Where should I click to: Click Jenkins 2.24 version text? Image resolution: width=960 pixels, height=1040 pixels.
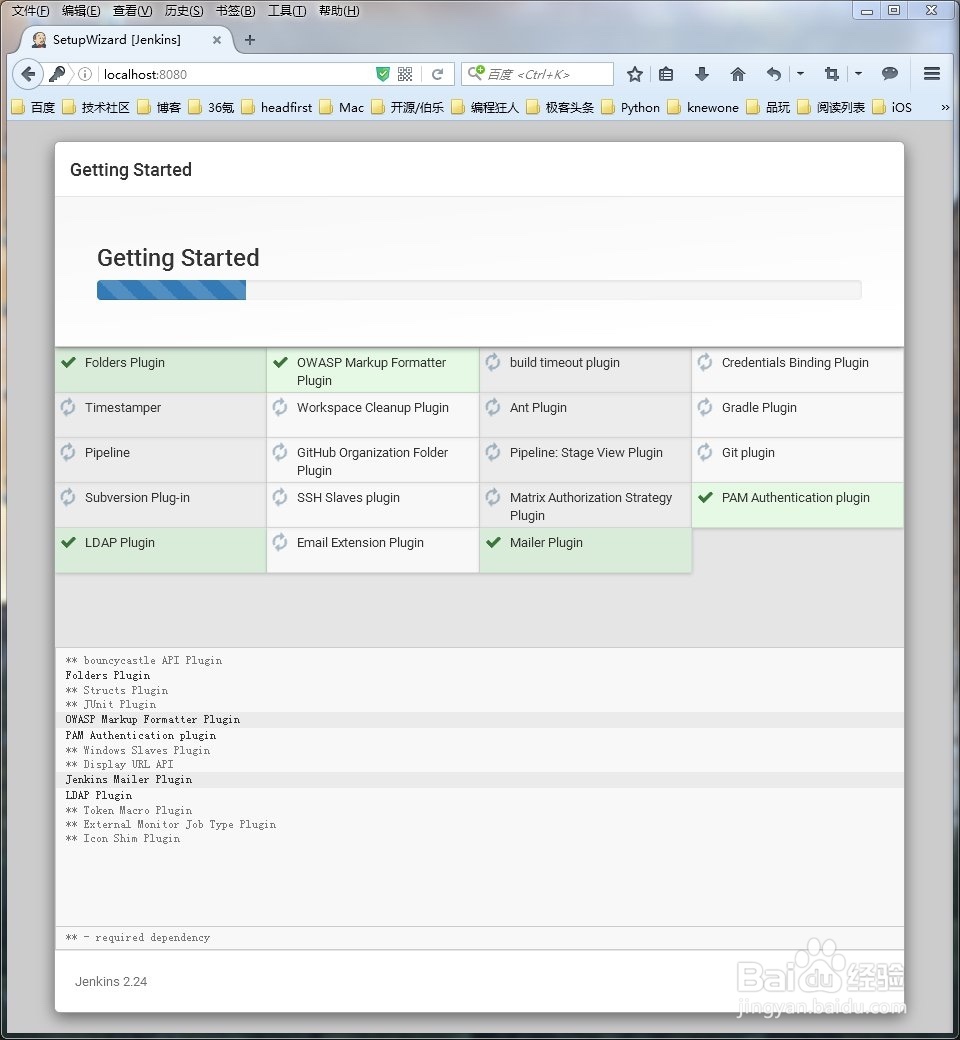[x=111, y=982]
